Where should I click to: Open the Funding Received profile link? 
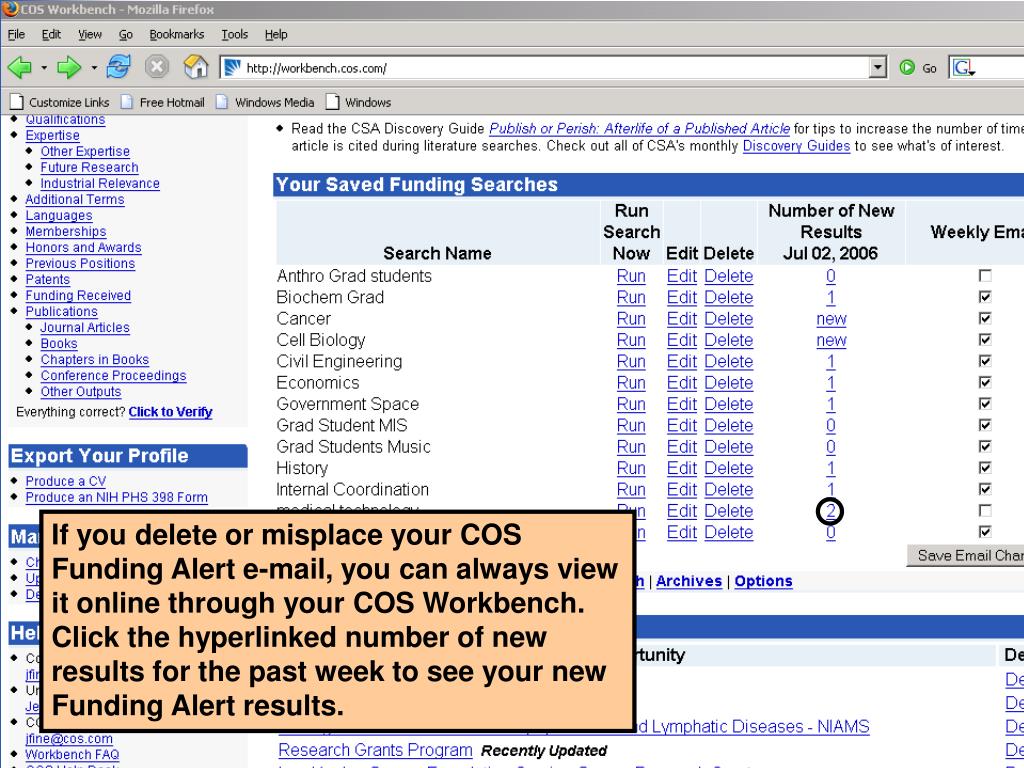tap(78, 296)
